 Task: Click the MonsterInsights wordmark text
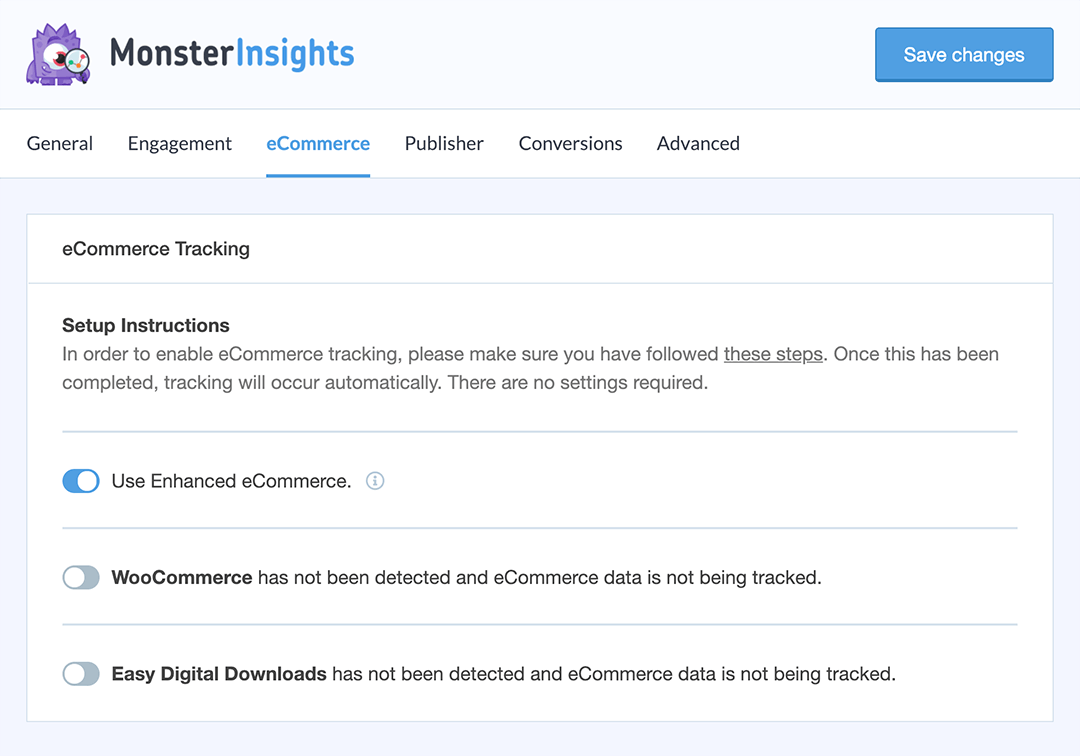(x=232, y=54)
